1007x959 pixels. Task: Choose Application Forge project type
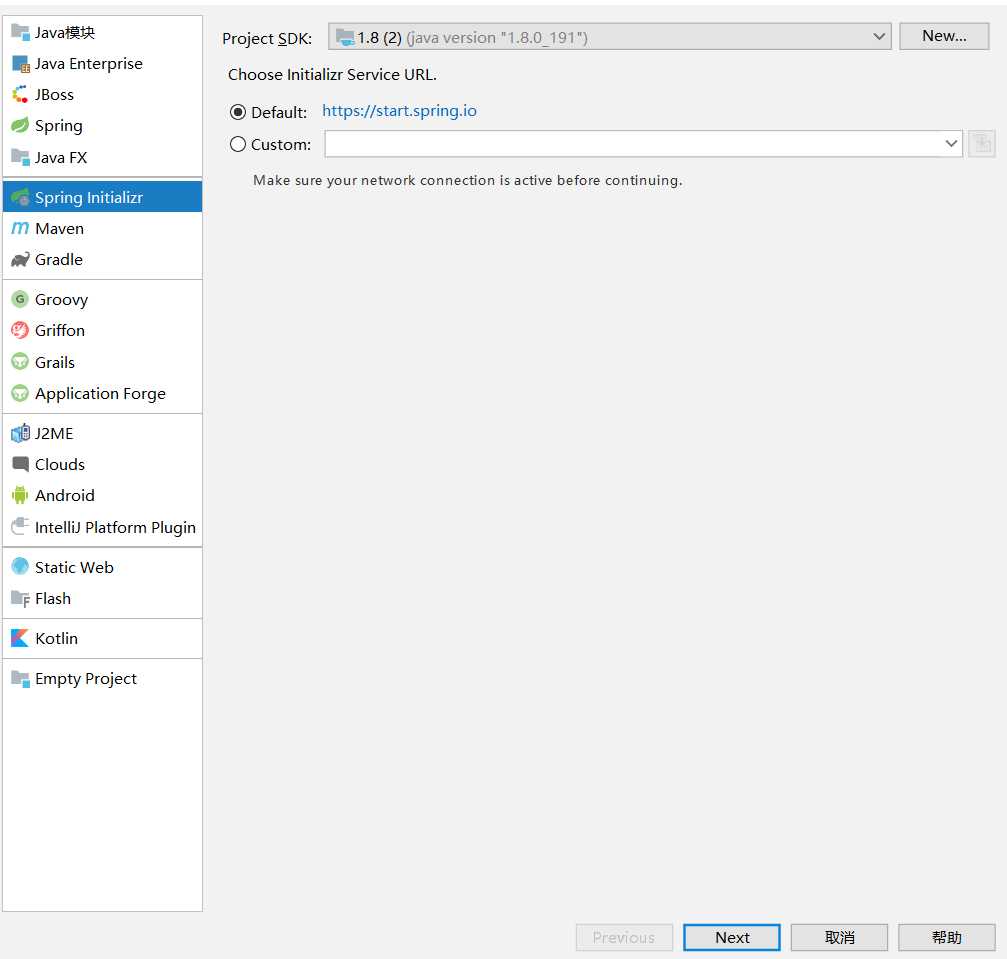(x=102, y=393)
